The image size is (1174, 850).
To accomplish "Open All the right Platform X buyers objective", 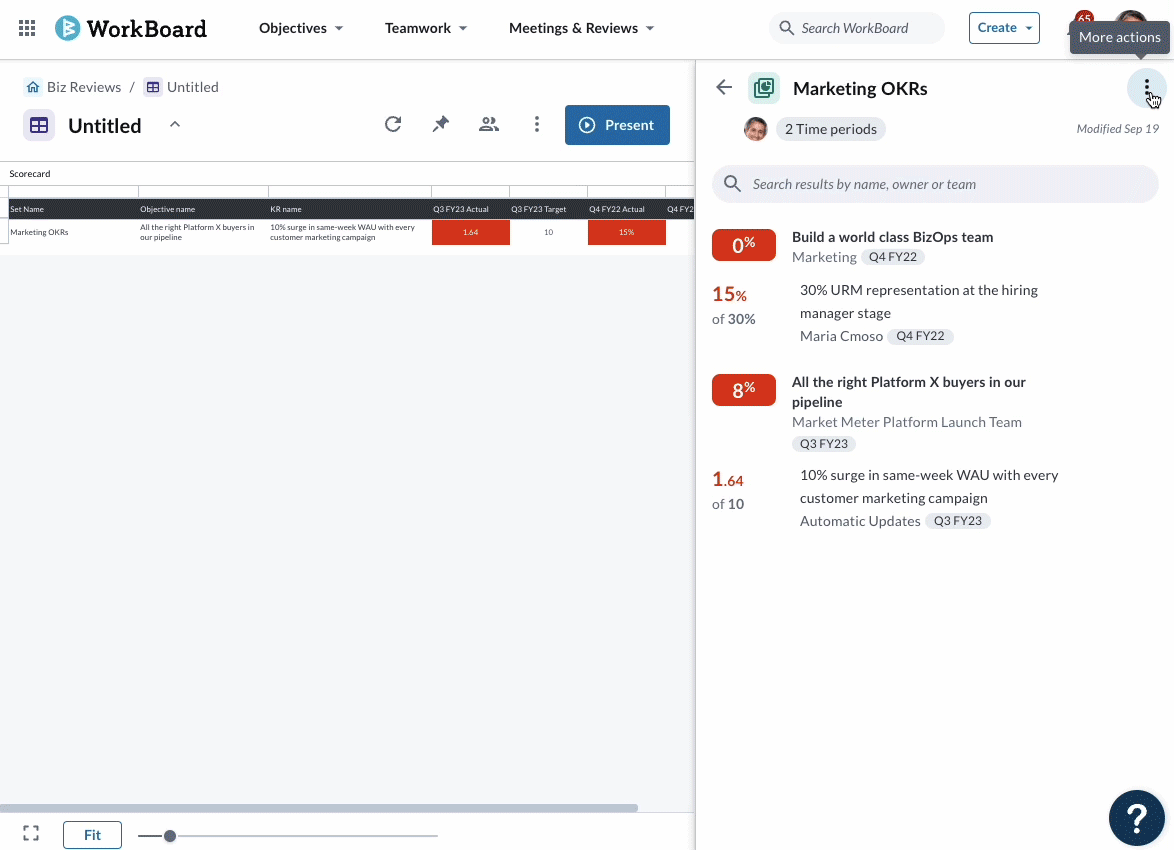I will 909,392.
